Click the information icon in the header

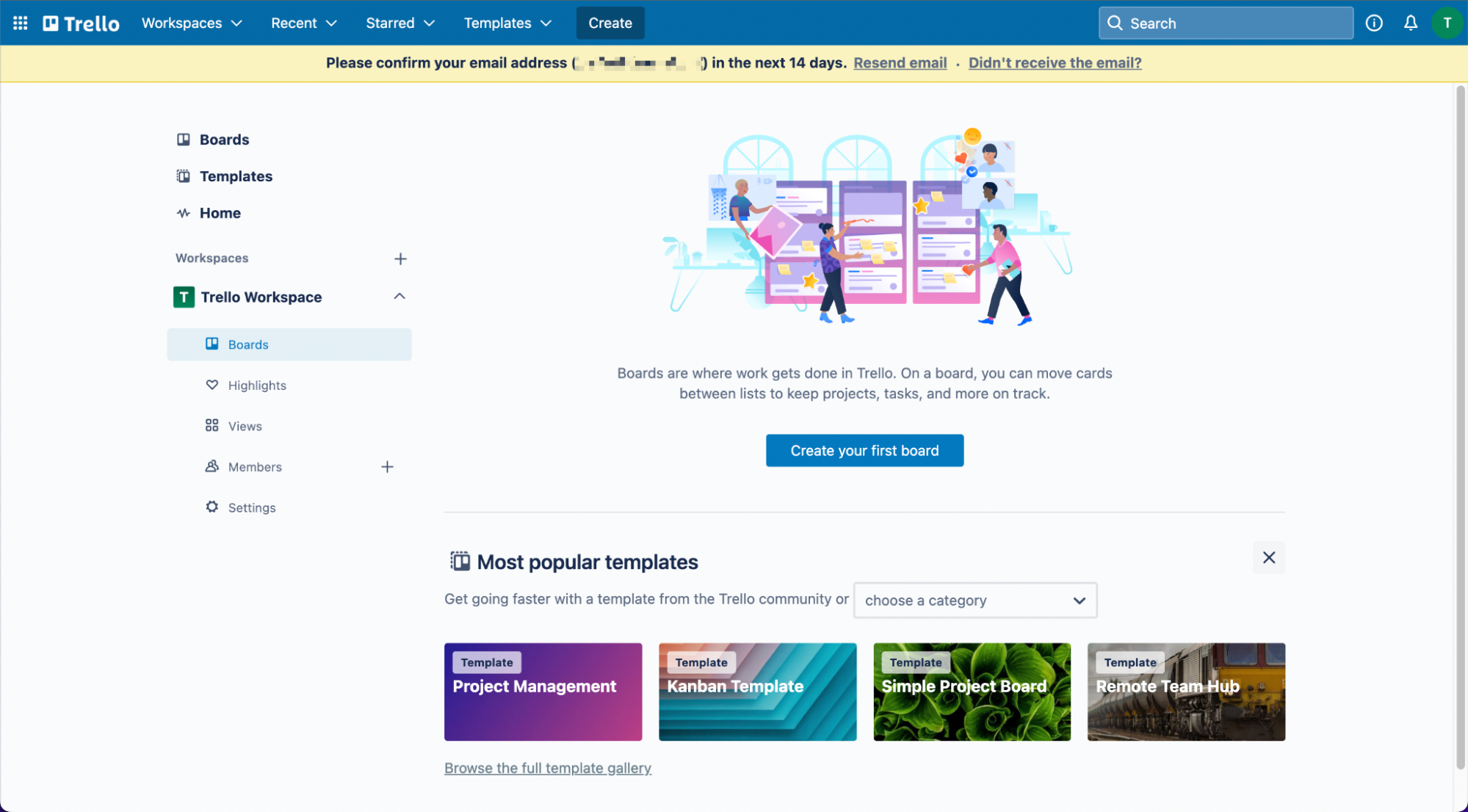point(1374,23)
